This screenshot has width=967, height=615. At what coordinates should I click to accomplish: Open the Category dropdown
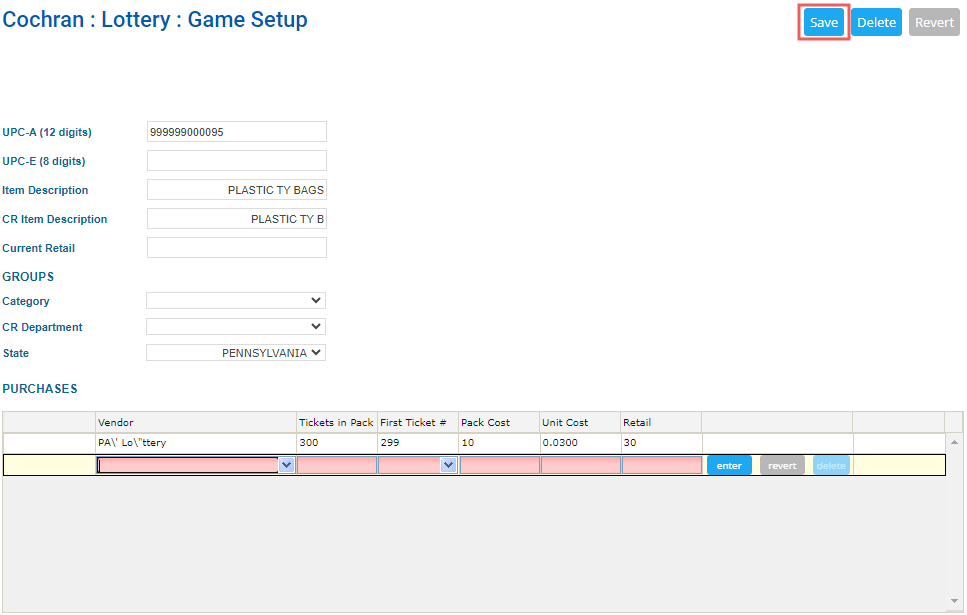tap(235, 300)
